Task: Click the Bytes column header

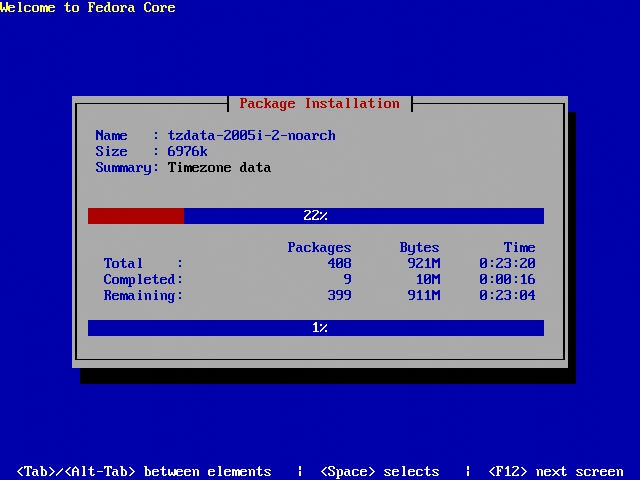Action: [419, 247]
